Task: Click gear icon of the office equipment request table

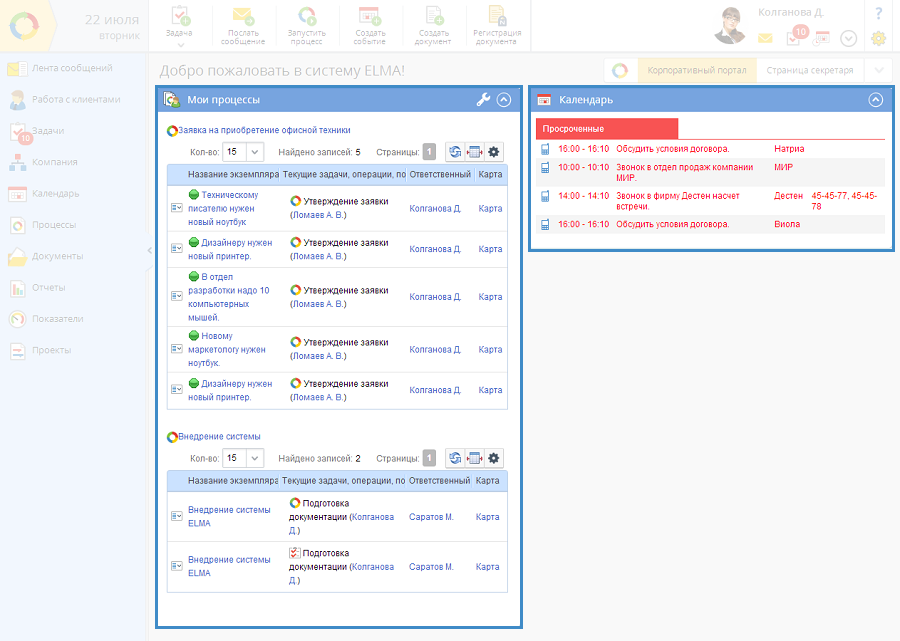Action: click(x=493, y=152)
